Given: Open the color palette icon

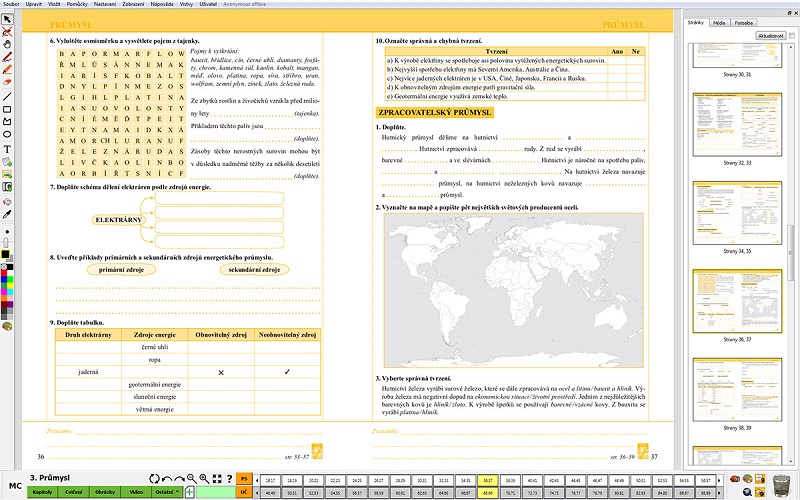Looking at the screenshot, I should click(7, 326).
